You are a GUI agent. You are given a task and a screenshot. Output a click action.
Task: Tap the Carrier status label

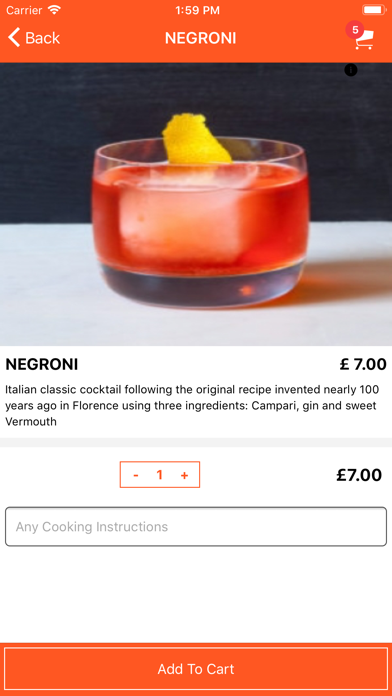24,10
